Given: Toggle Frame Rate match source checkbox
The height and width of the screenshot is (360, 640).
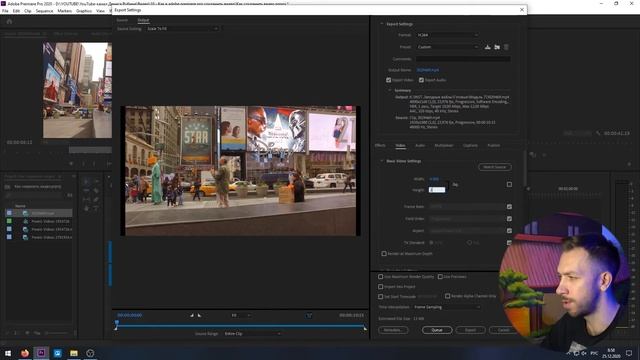Looking at the screenshot, I should pyautogui.click(x=509, y=207).
